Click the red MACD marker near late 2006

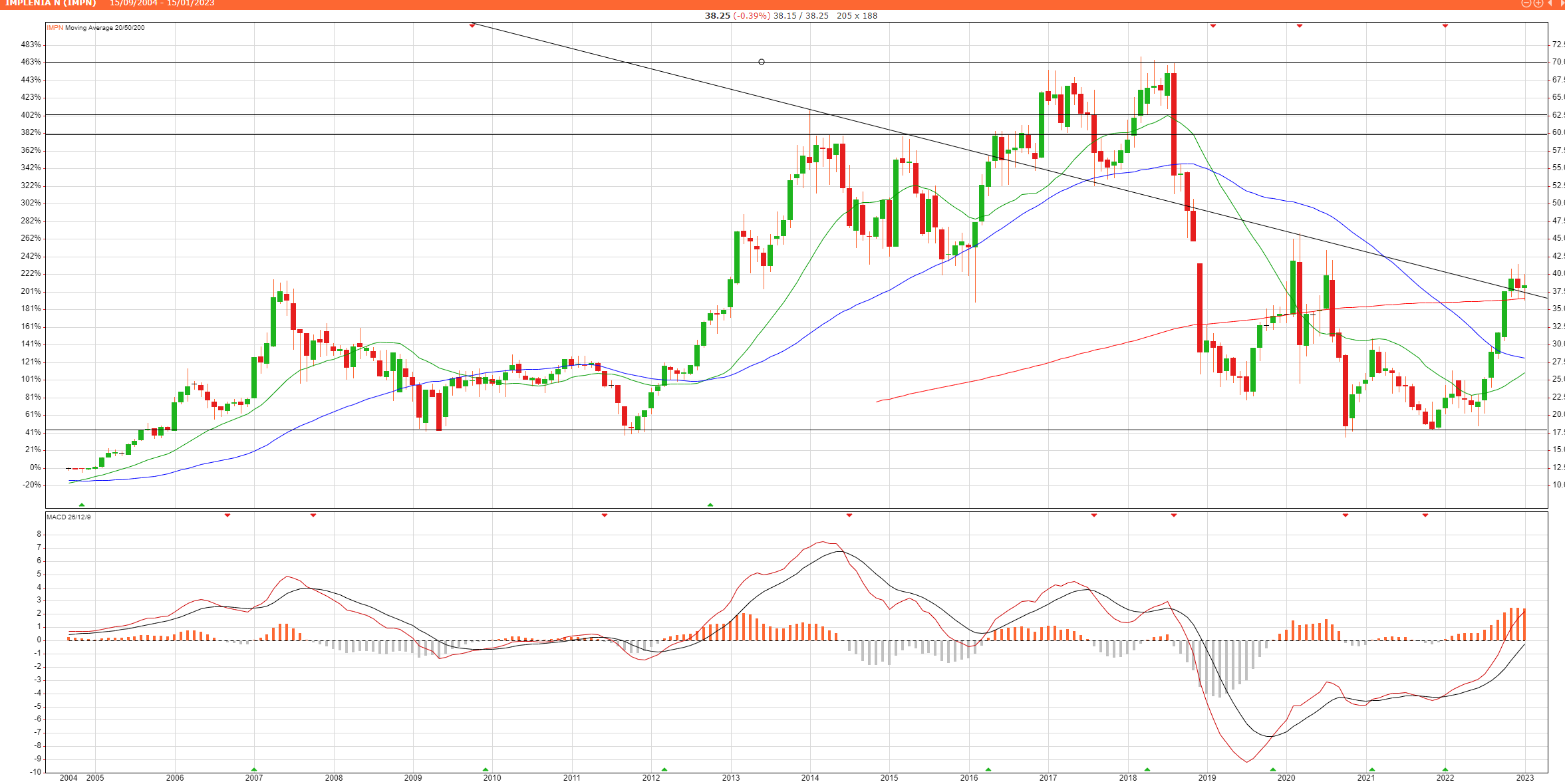tap(227, 515)
